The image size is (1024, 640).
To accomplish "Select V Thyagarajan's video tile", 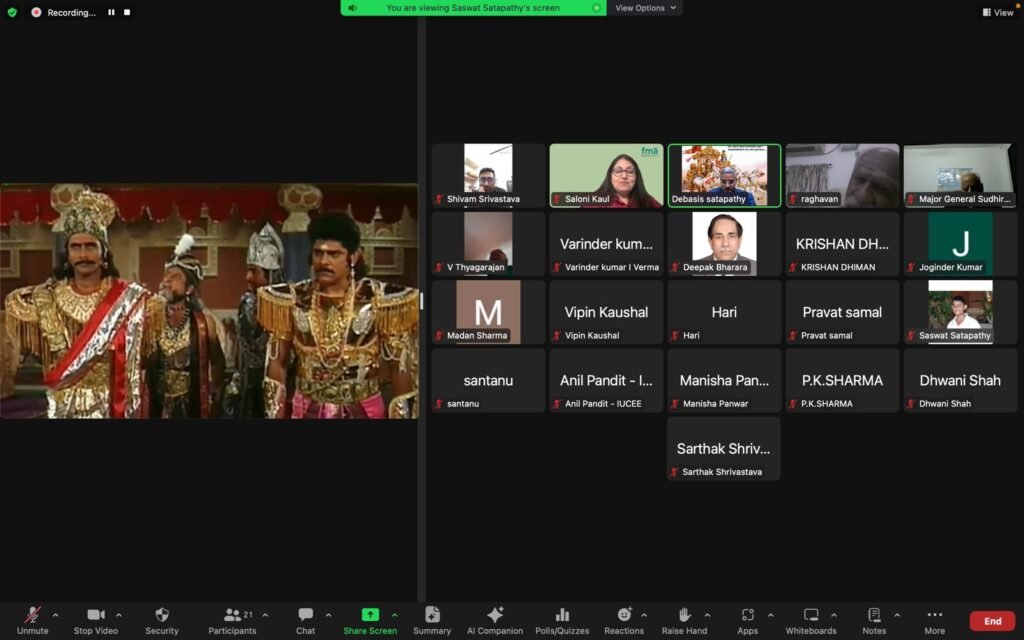I will (488, 244).
